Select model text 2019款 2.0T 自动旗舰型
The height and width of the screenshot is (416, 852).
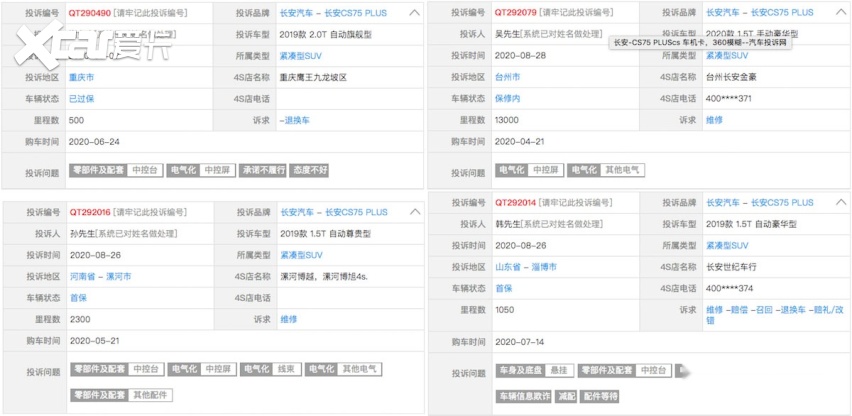point(325,34)
